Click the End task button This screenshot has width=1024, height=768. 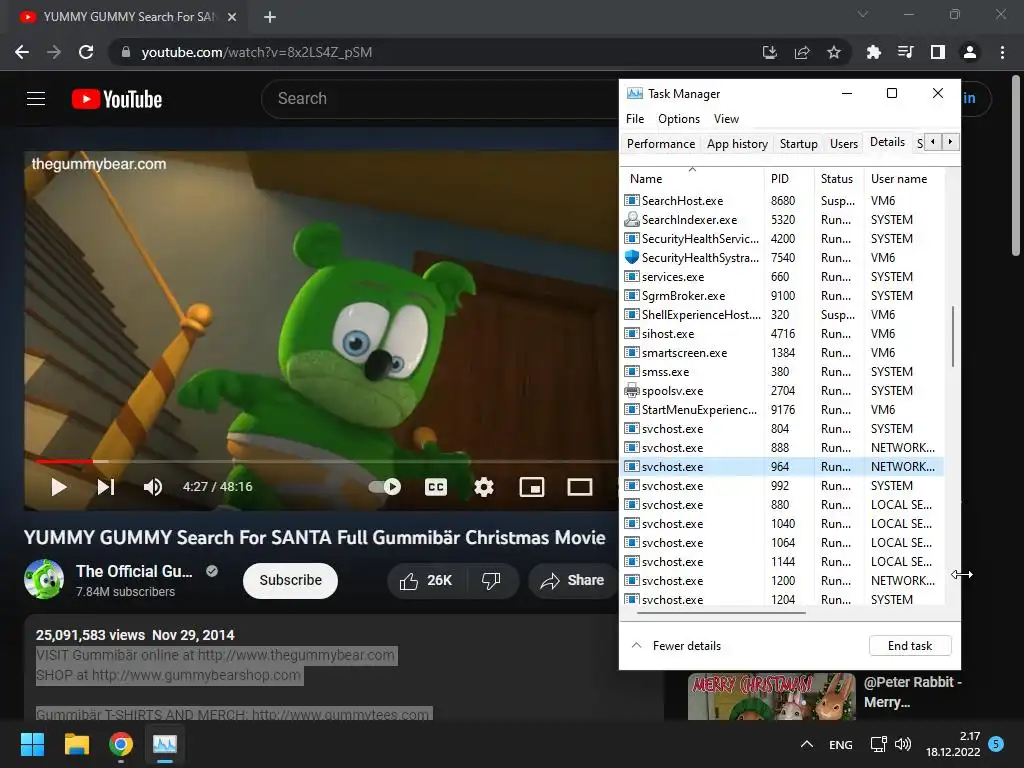point(910,646)
